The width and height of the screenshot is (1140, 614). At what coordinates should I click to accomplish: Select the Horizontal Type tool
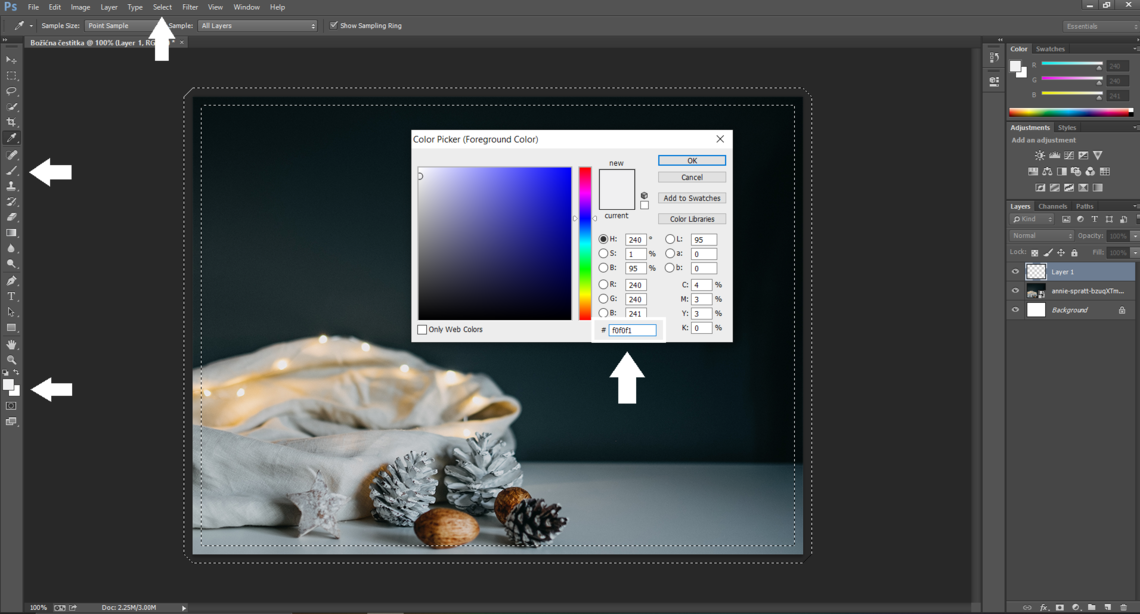coord(11,296)
